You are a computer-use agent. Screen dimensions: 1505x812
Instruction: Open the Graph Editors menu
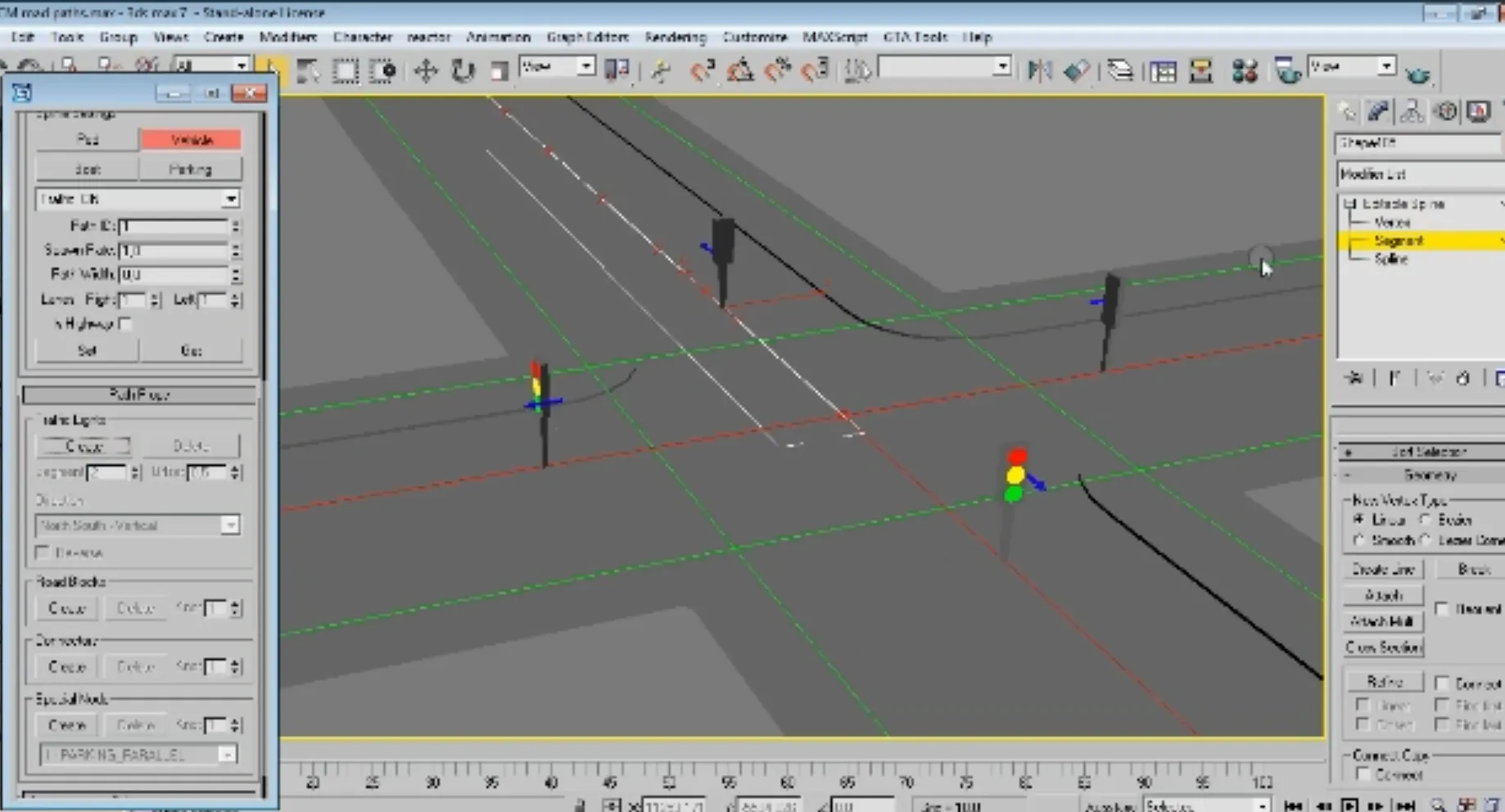click(x=587, y=37)
